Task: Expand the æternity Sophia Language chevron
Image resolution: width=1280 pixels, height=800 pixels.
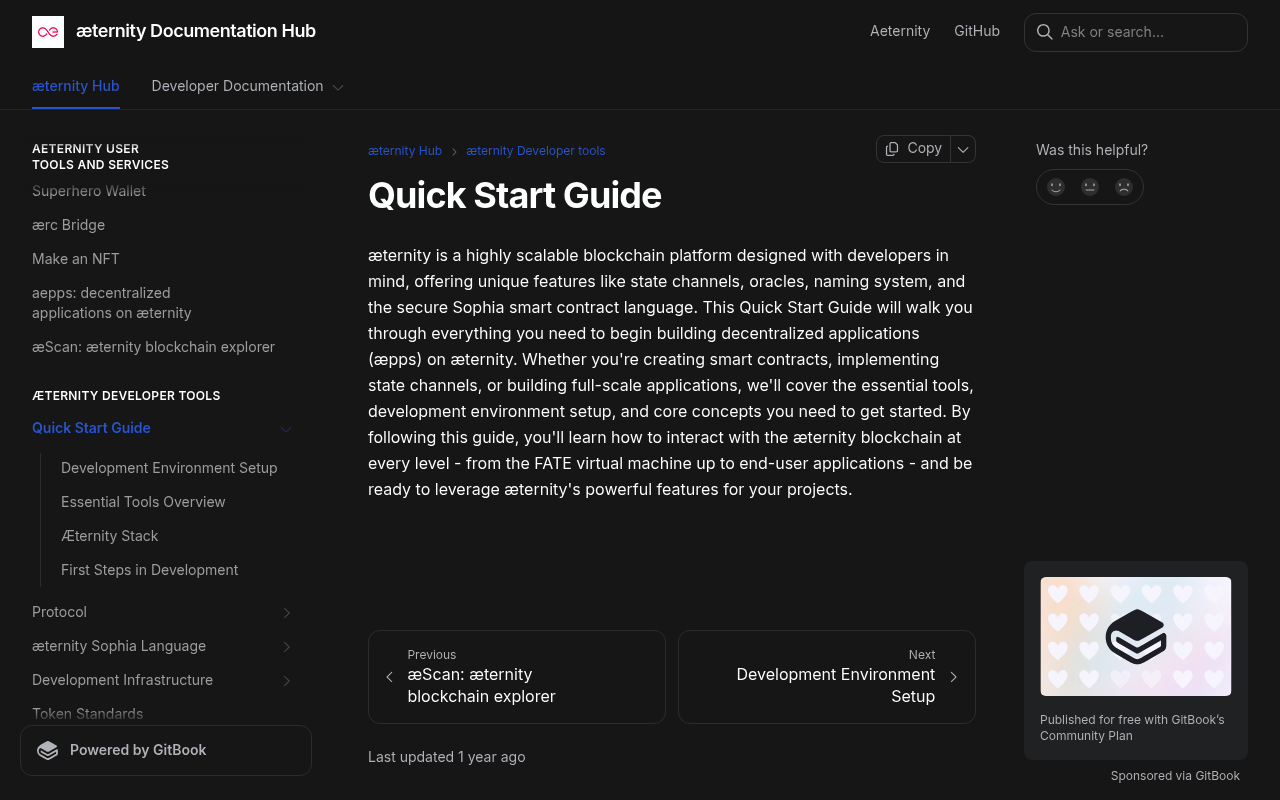Action: [286, 646]
